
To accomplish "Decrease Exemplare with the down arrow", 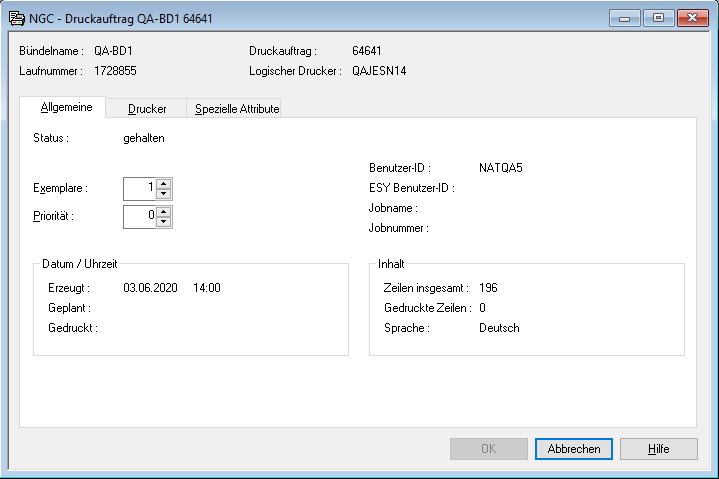I will [164, 193].
